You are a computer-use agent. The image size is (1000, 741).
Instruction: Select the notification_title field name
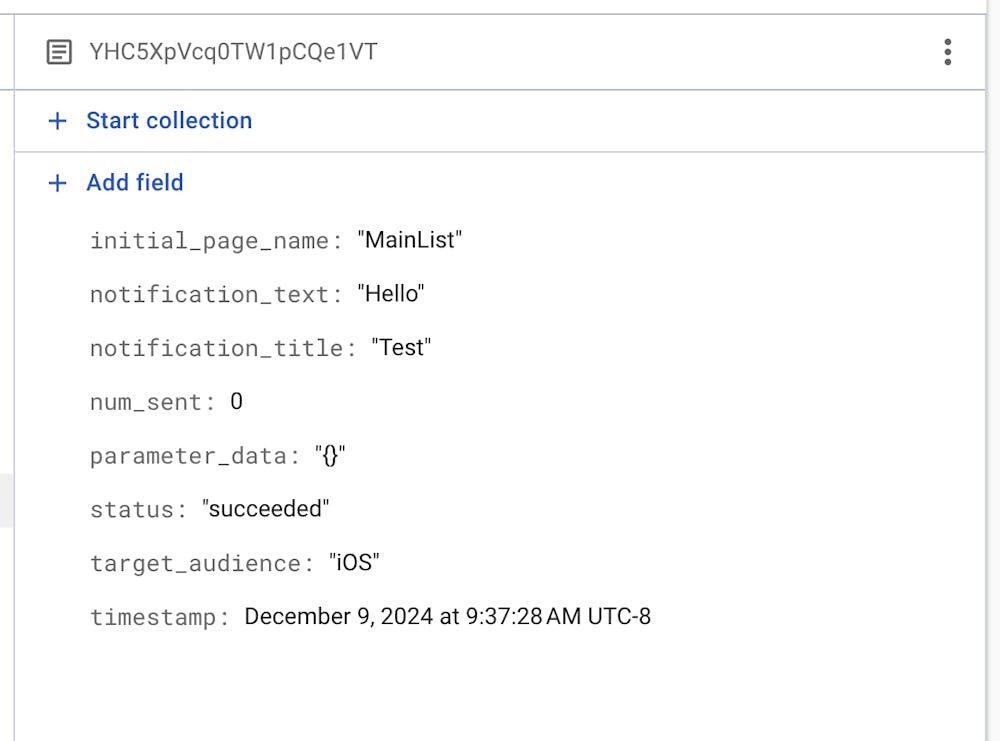pyautogui.click(x=217, y=349)
